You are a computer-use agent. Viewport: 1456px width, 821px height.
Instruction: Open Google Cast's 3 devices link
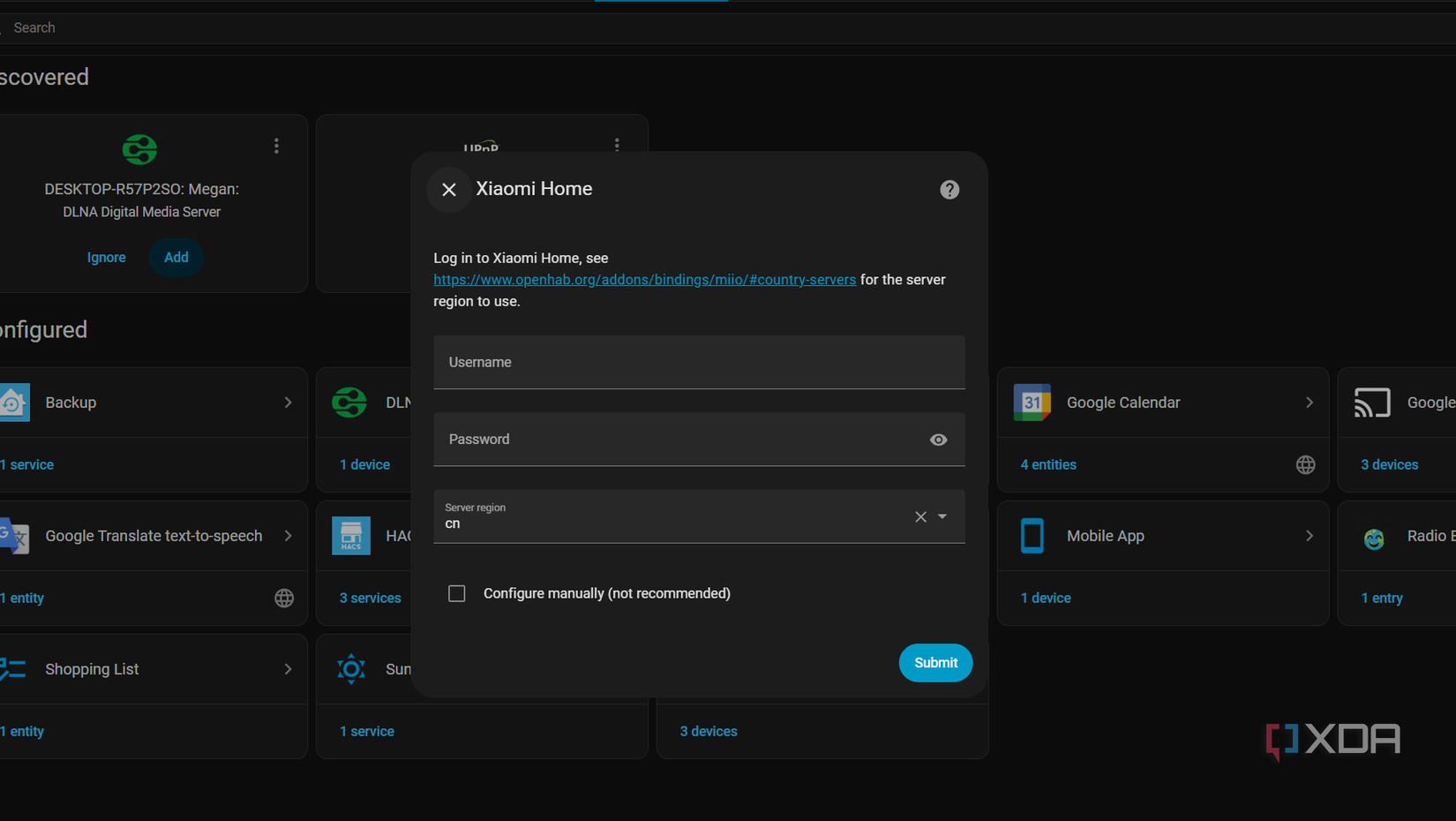1390,464
